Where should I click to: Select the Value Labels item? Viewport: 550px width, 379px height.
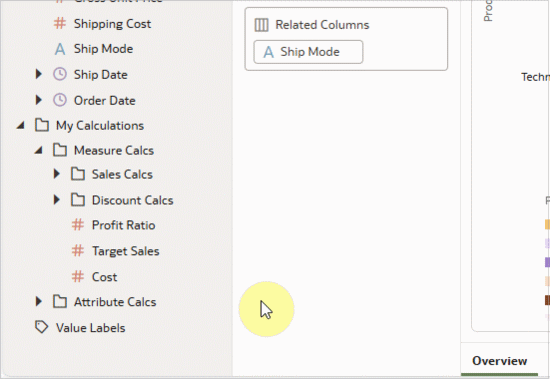point(90,328)
